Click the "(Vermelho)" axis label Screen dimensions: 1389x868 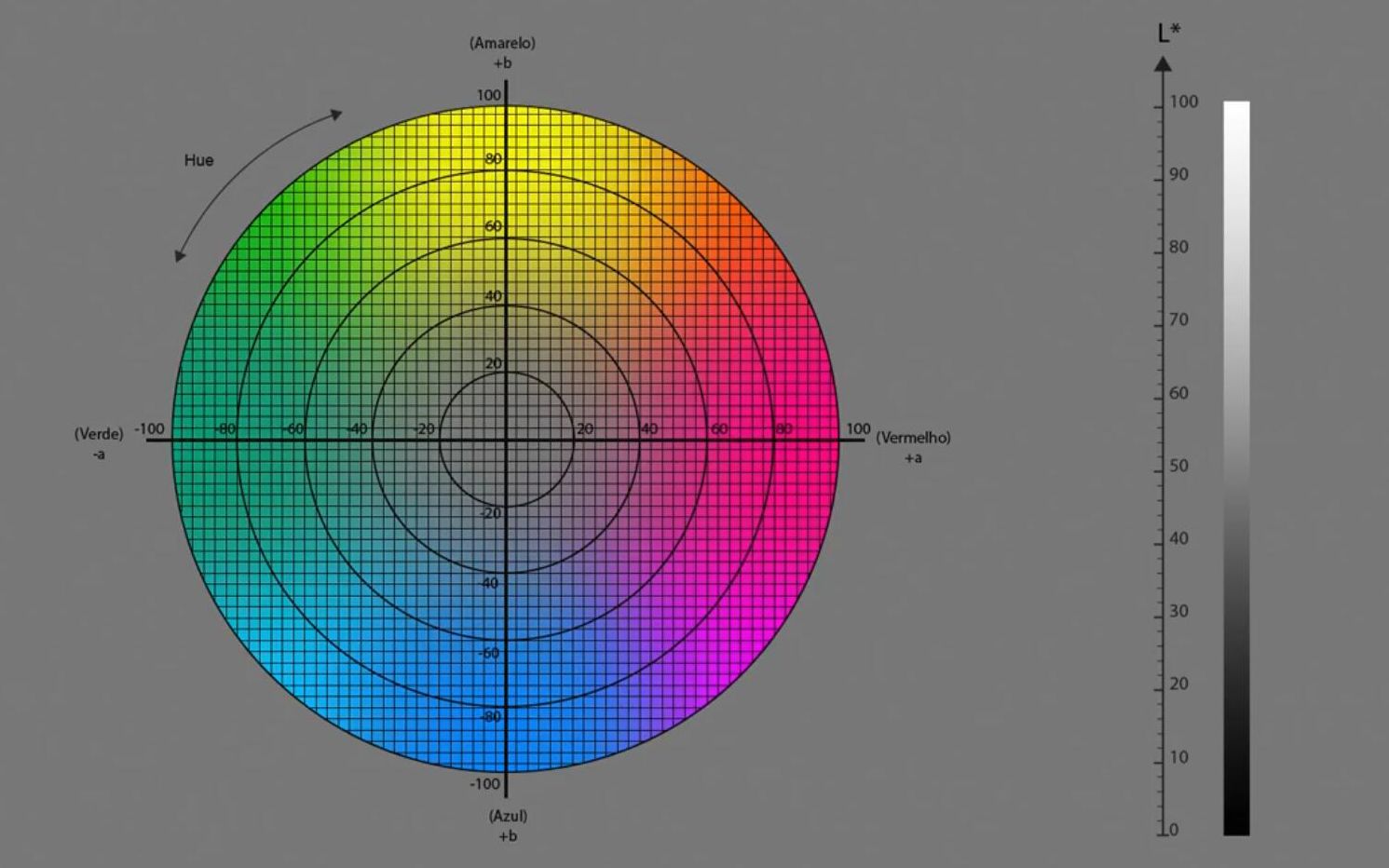[x=913, y=438]
